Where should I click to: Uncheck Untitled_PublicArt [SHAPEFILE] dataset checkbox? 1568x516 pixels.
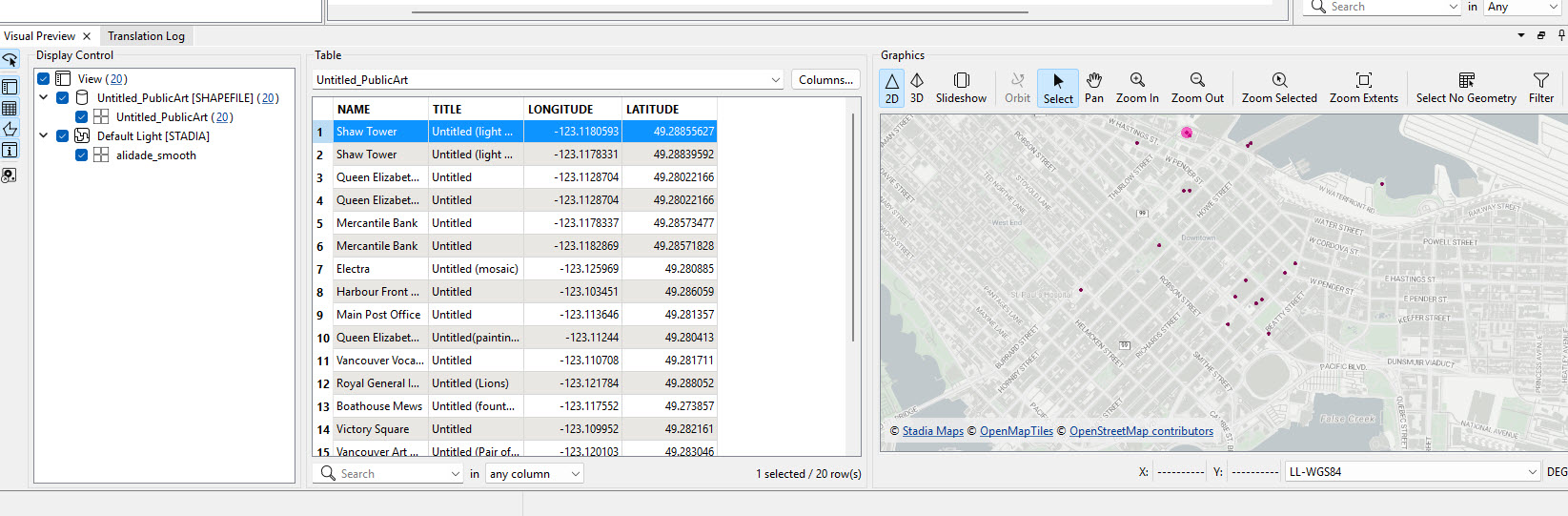pos(63,97)
